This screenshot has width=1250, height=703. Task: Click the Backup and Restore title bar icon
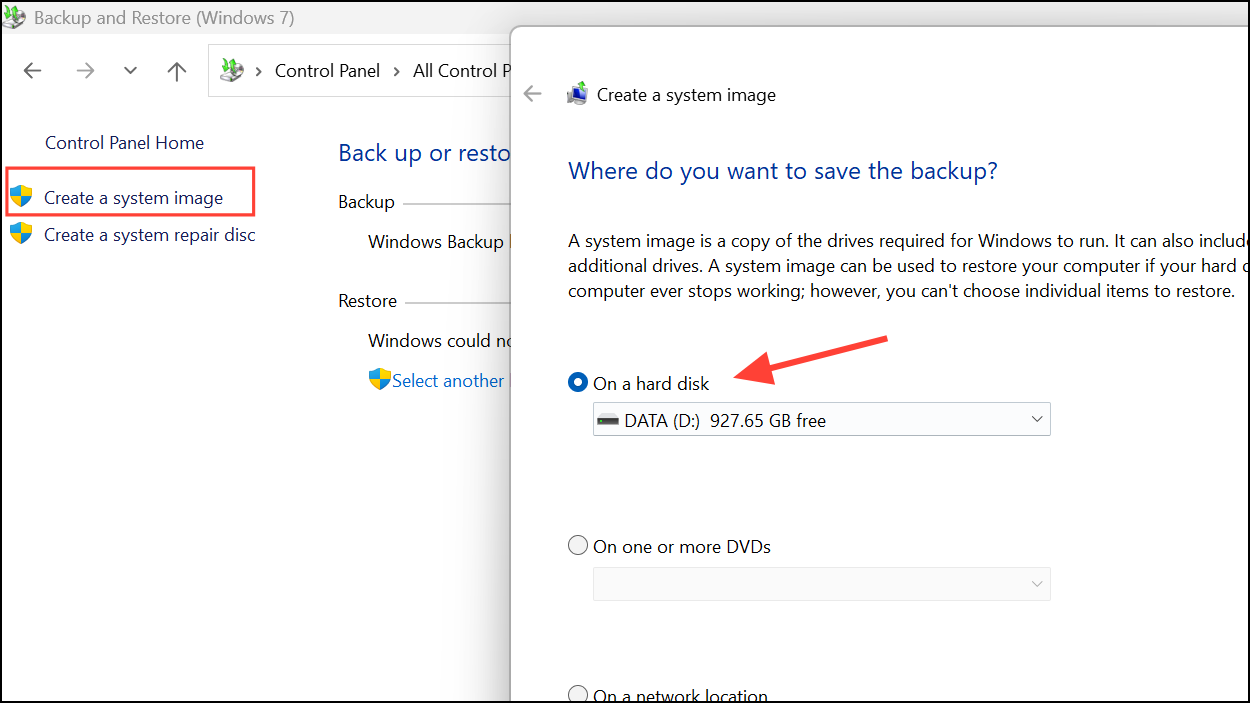[15, 17]
